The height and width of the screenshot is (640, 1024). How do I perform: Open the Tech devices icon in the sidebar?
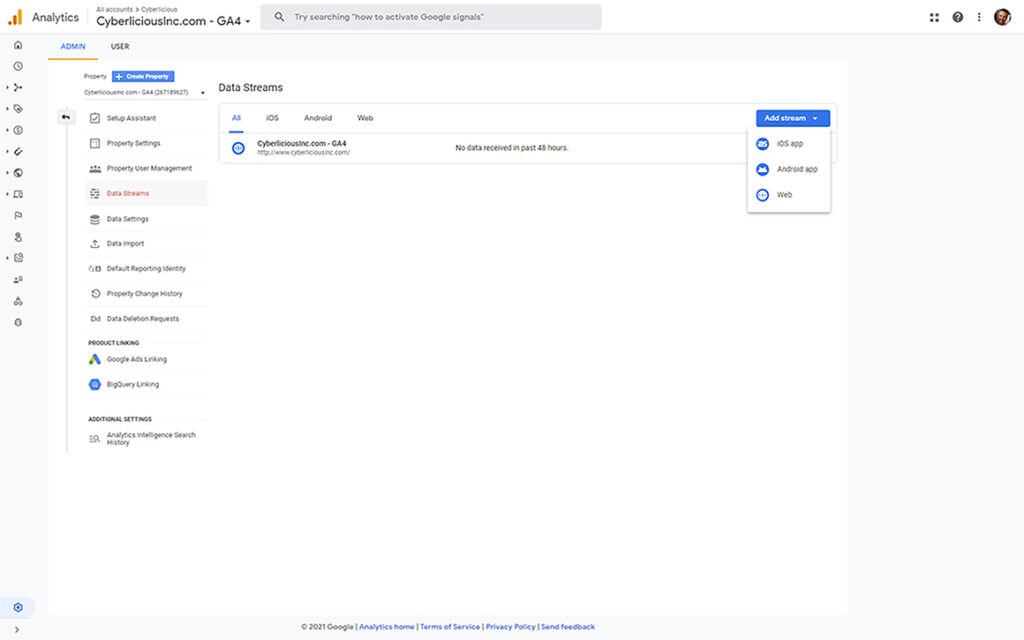pyautogui.click(x=18, y=194)
